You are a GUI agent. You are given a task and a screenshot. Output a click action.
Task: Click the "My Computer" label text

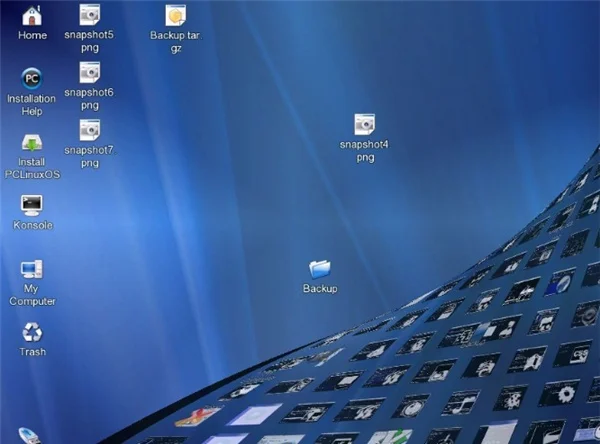32,295
